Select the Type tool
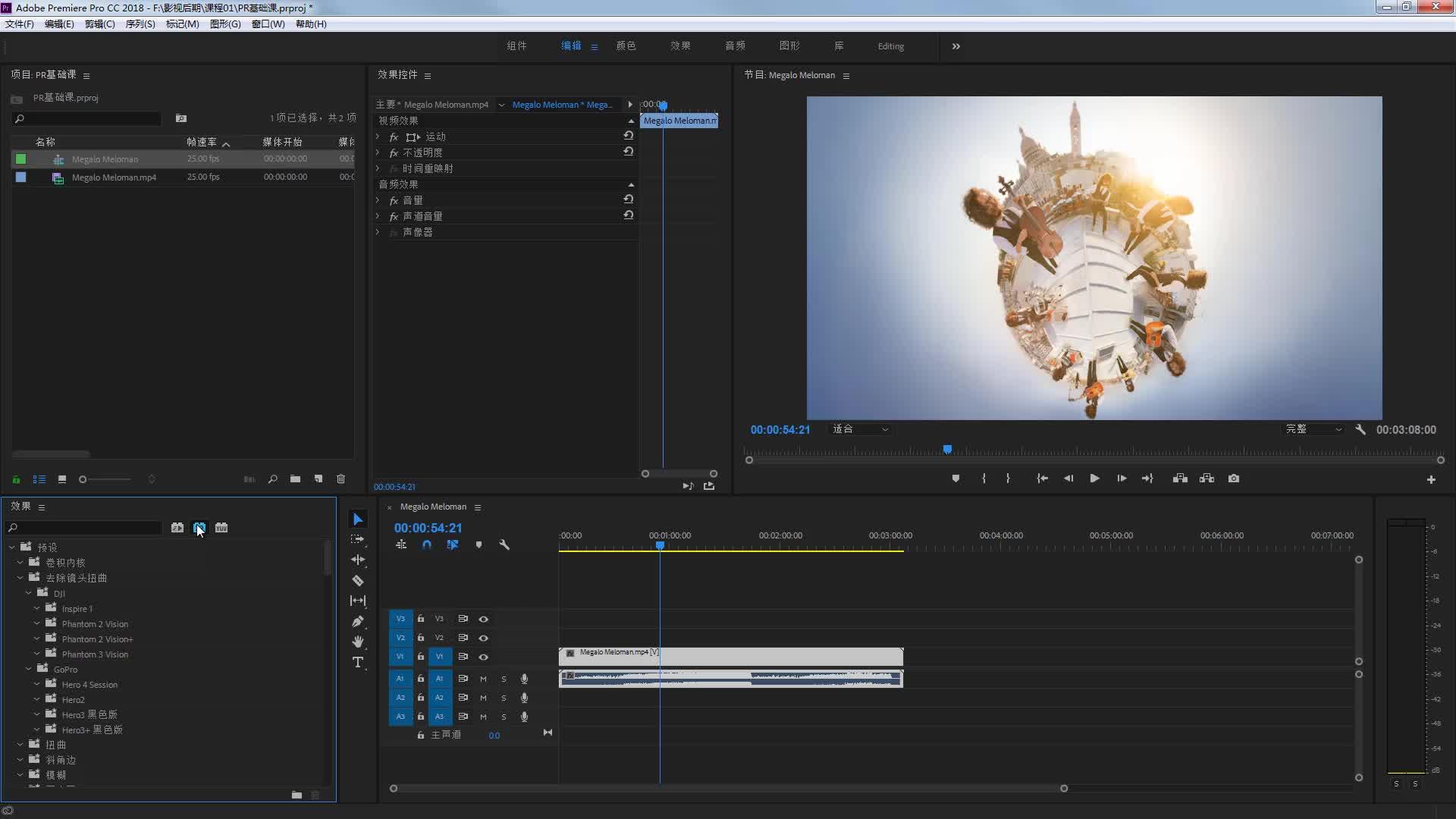Viewport: 1456px width, 819px height. point(358,662)
